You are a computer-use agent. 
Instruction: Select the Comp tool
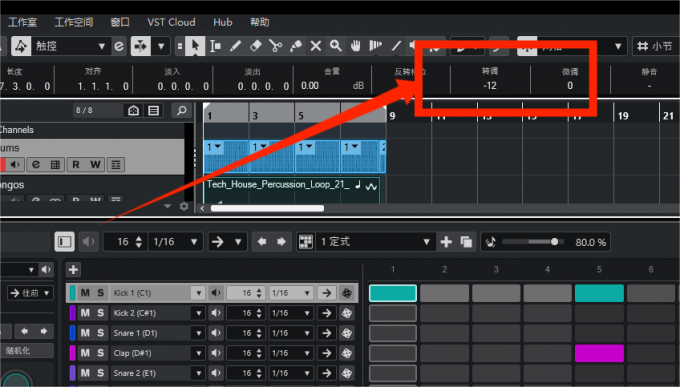(376, 46)
